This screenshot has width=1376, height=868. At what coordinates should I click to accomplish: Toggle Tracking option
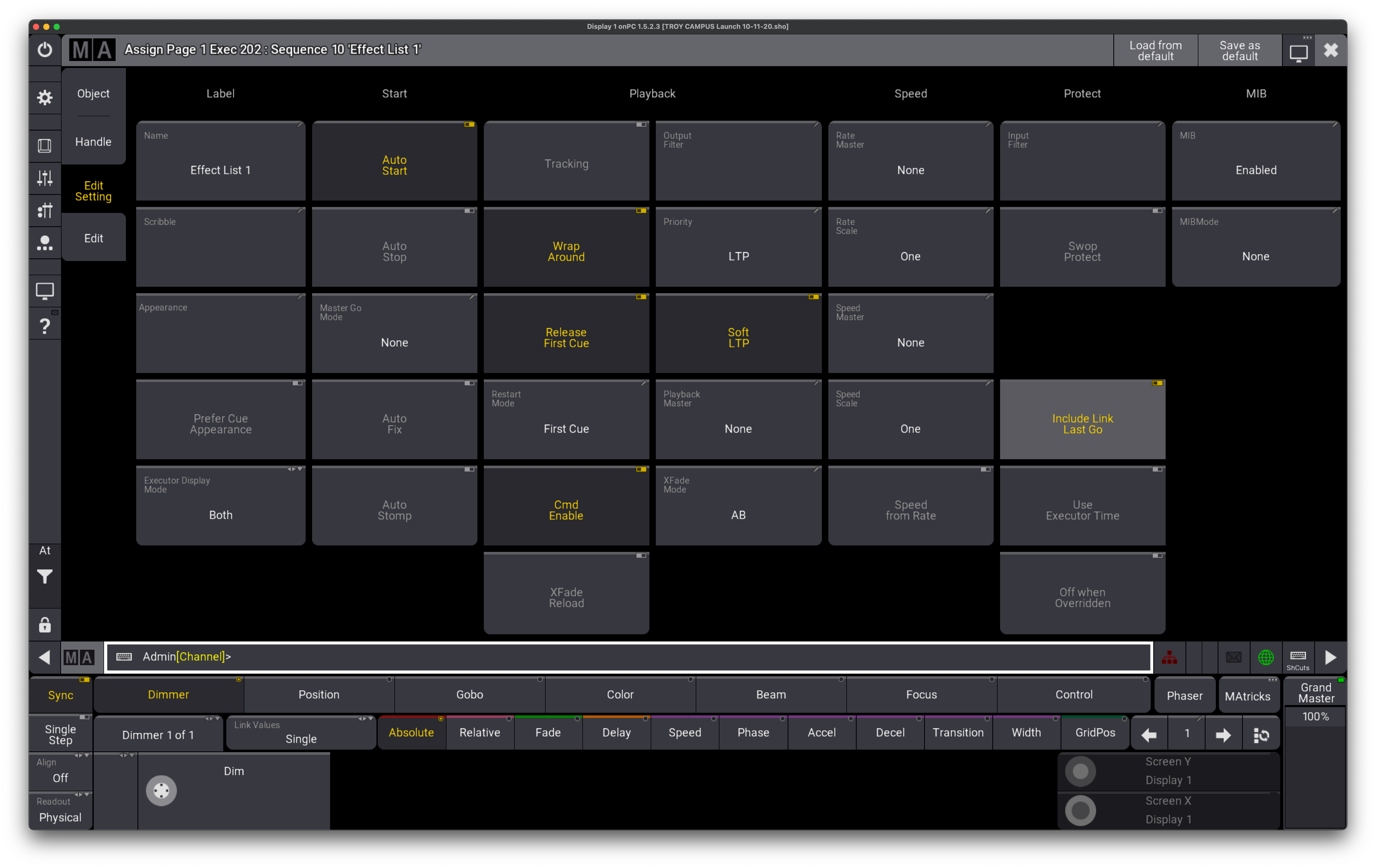(x=566, y=161)
